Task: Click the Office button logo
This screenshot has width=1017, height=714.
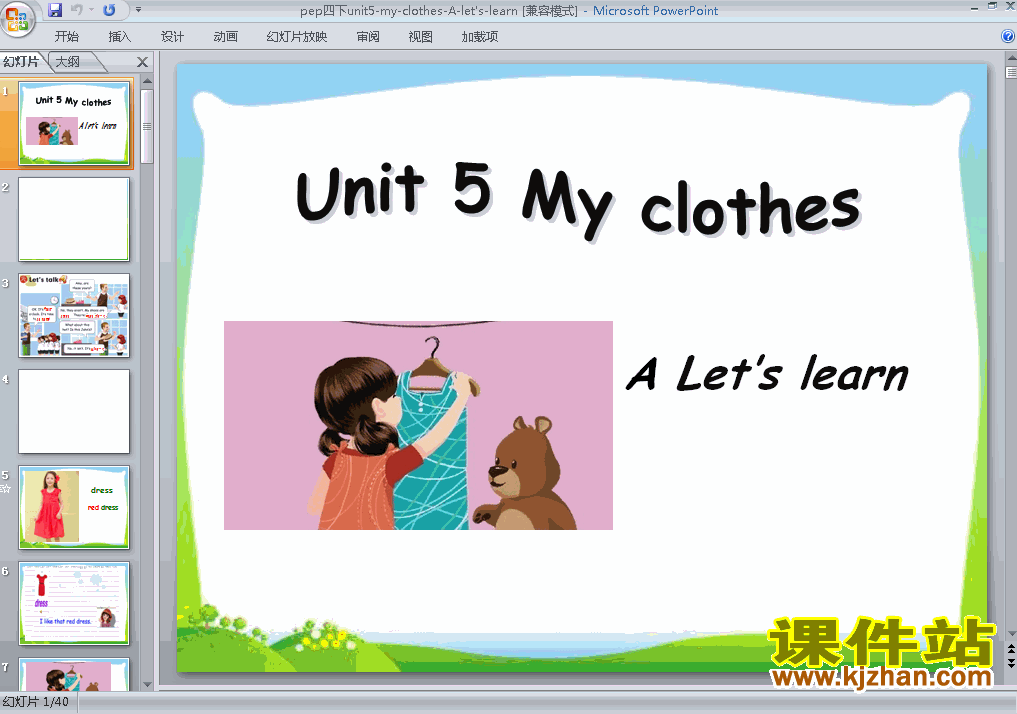Action: point(18,19)
